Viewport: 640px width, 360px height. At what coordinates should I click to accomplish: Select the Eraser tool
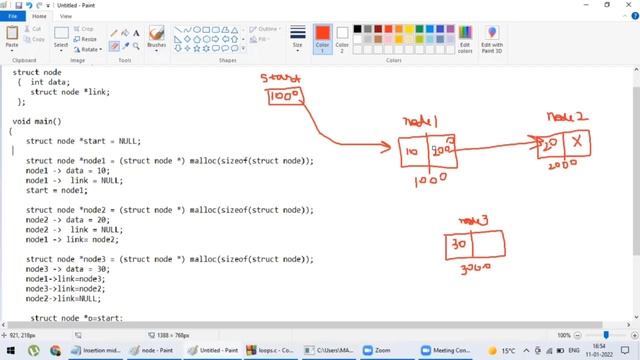pos(114,46)
